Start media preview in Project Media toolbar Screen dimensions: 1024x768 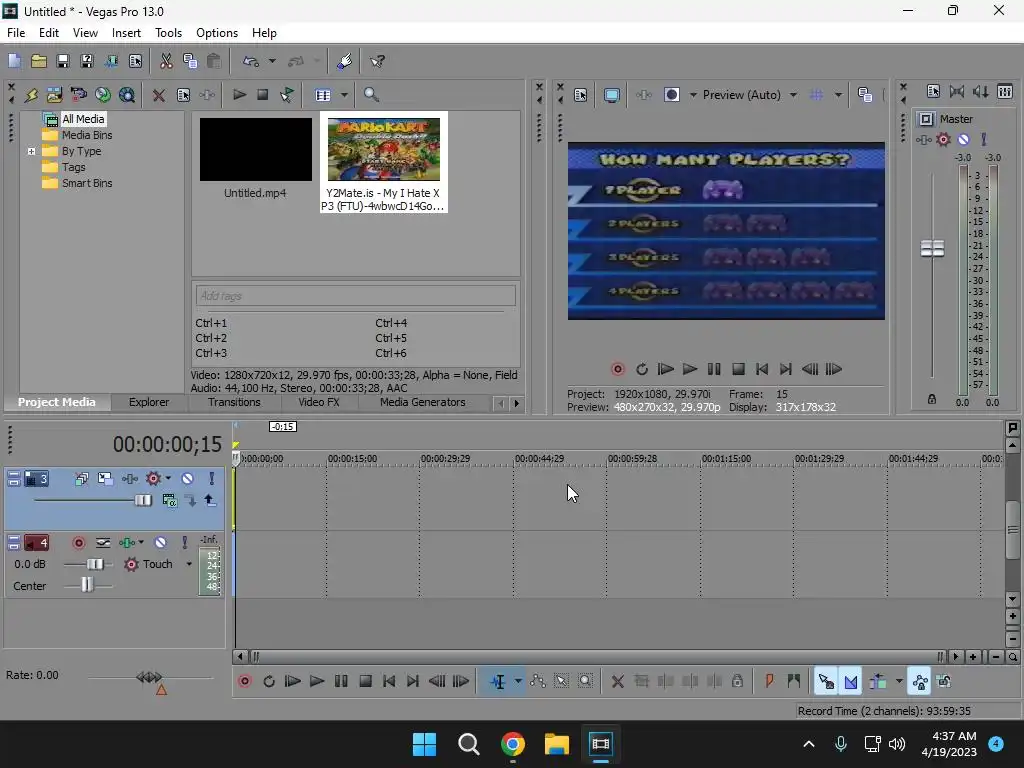point(239,95)
